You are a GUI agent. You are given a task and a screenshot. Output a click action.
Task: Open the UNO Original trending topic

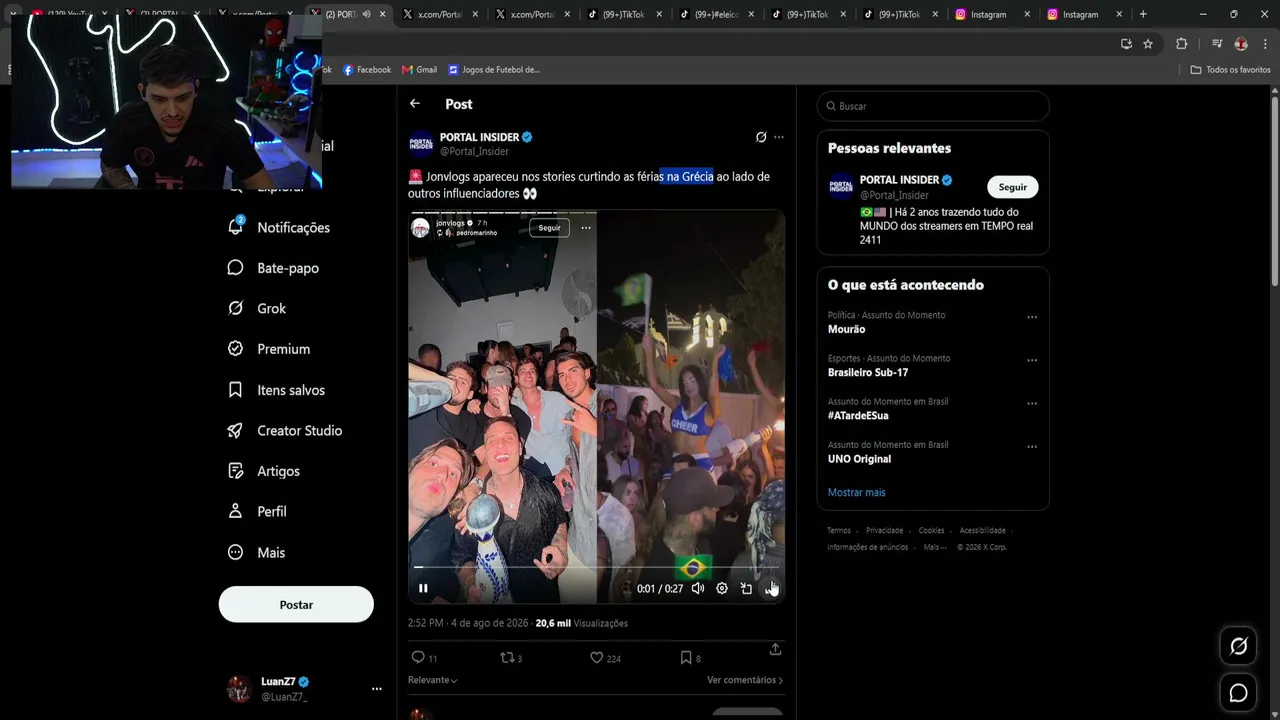click(859, 459)
